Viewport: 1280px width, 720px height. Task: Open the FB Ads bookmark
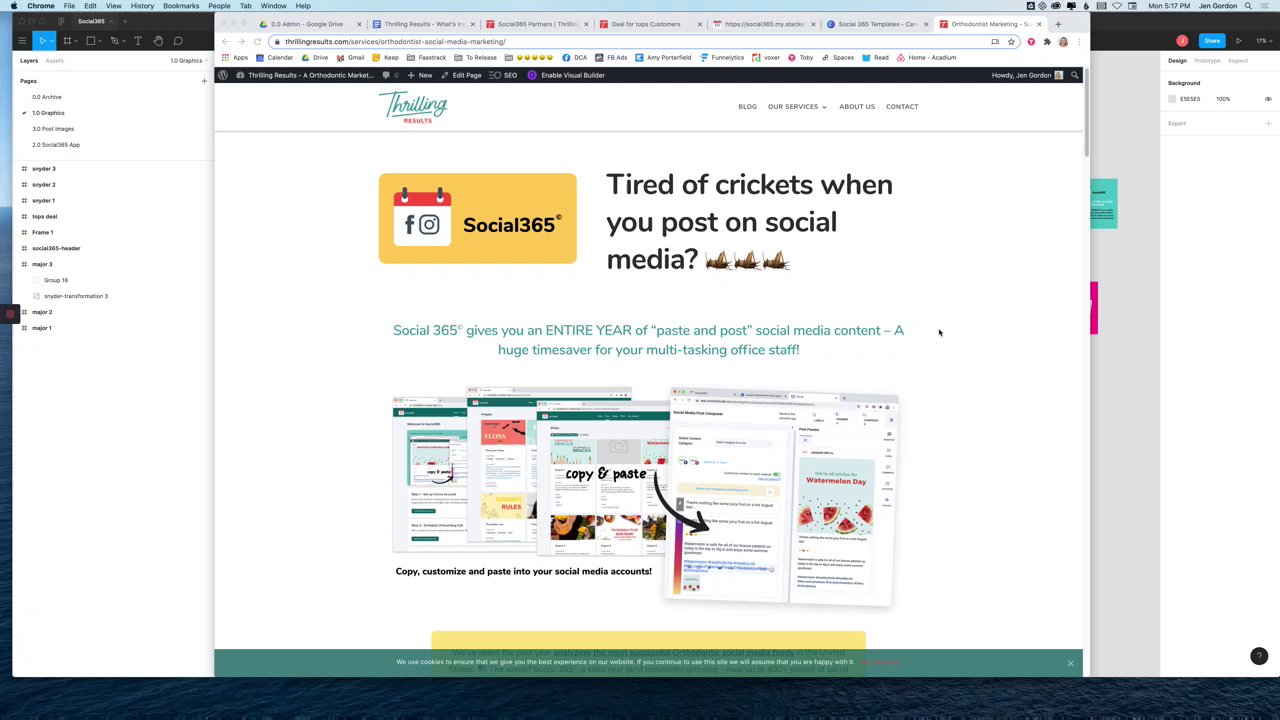(611, 57)
